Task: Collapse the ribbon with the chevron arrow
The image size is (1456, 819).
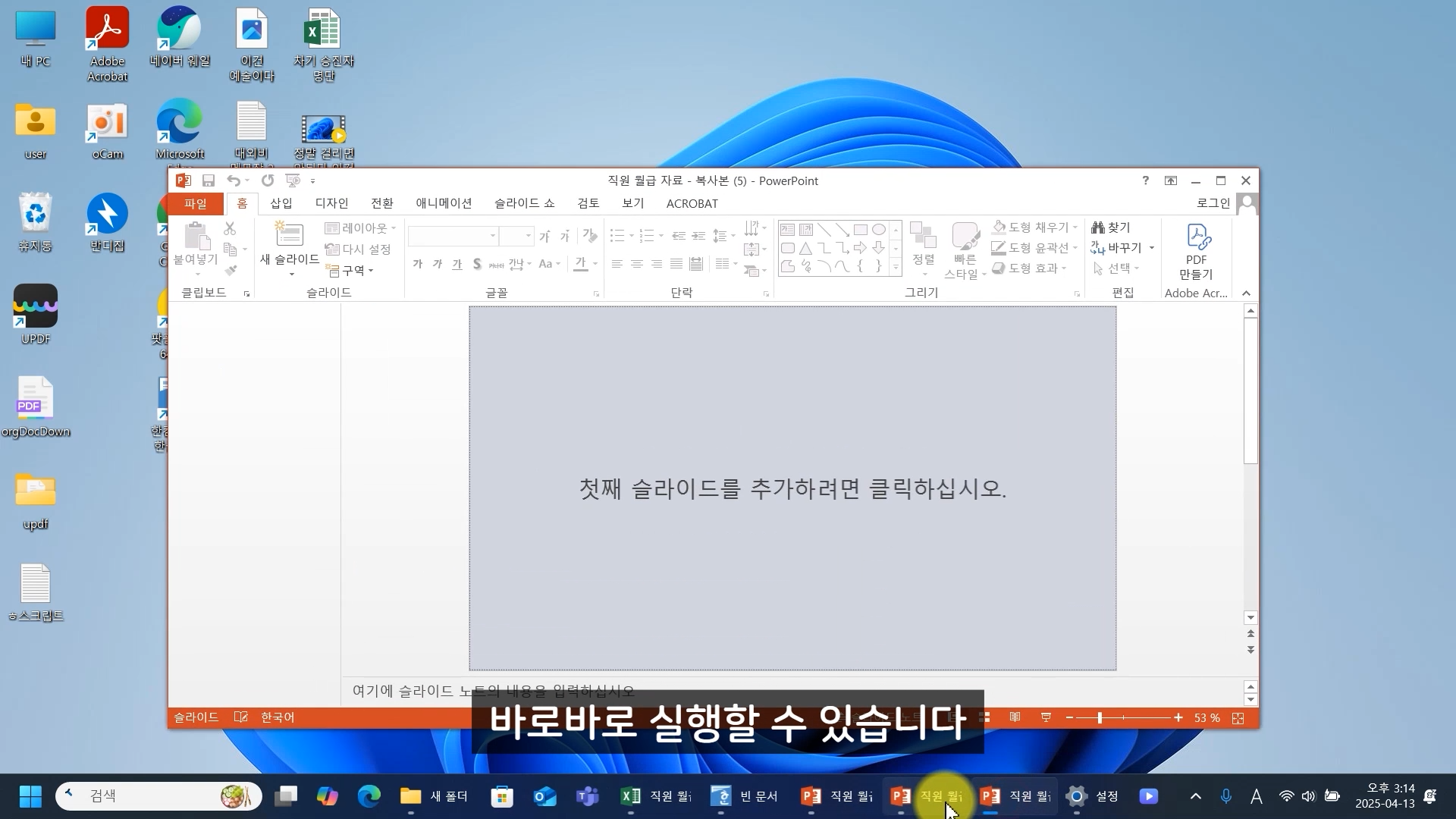Action: pyautogui.click(x=1246, y=293)
